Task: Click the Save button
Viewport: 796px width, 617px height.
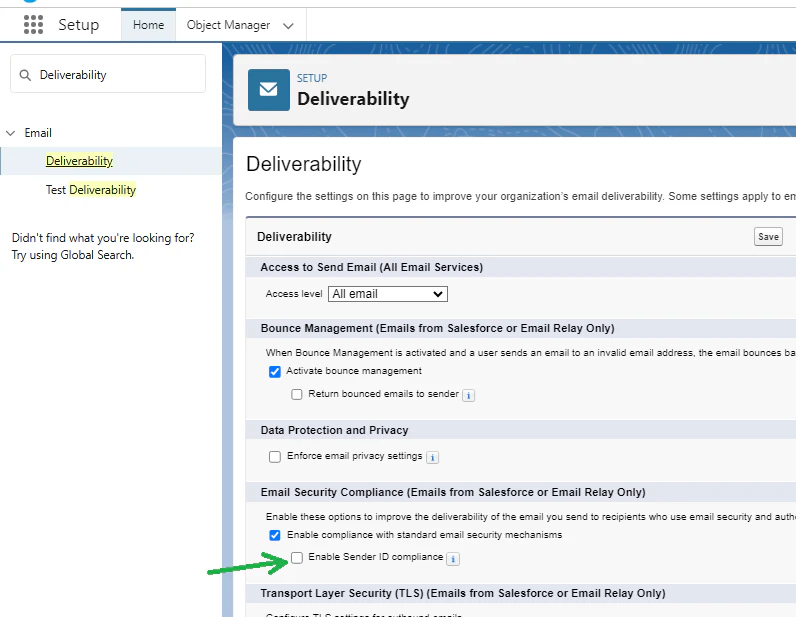Action: tap(768, 237)
